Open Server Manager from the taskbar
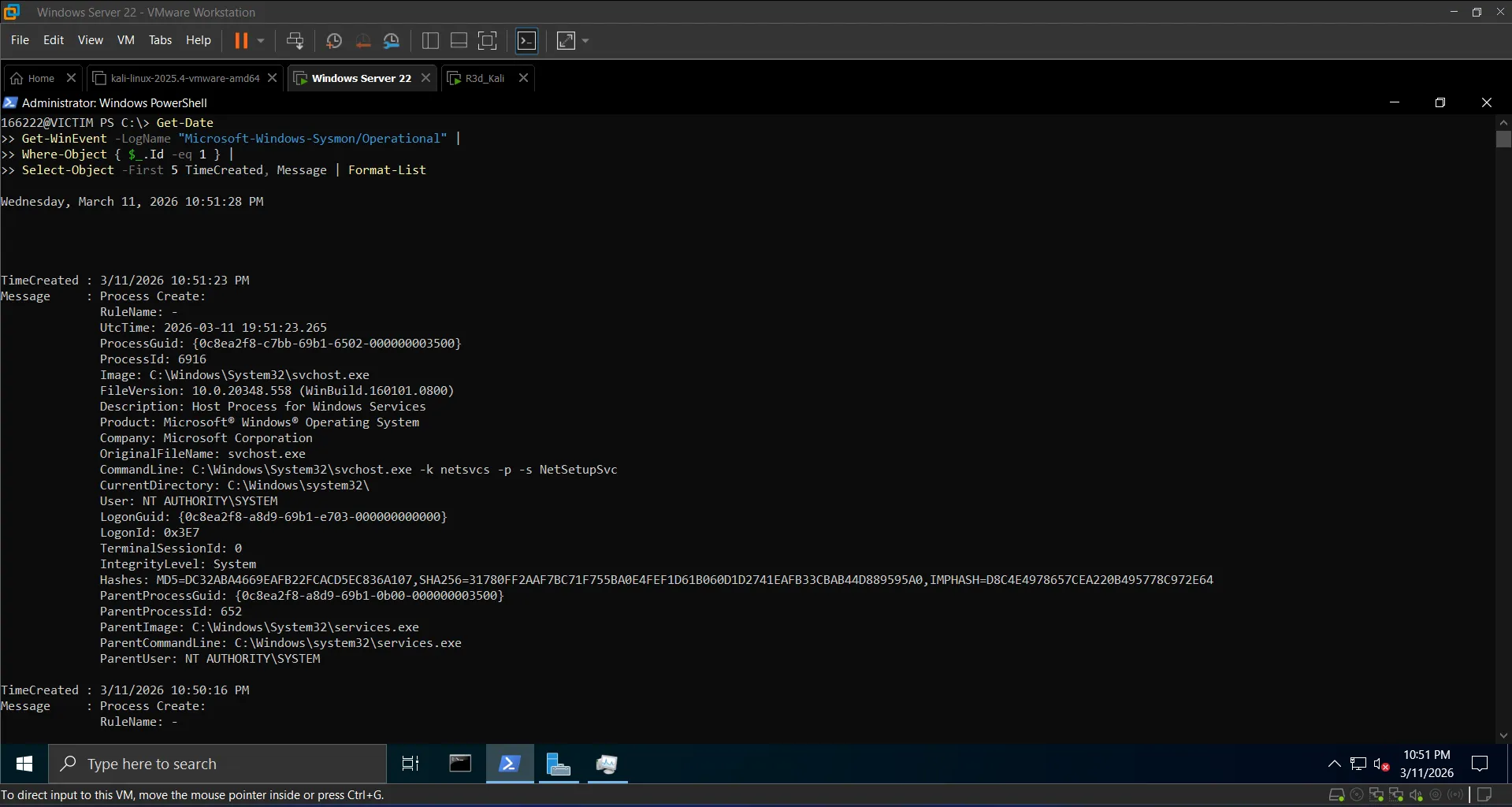The image size is (1512, 807). coord(559,764)
